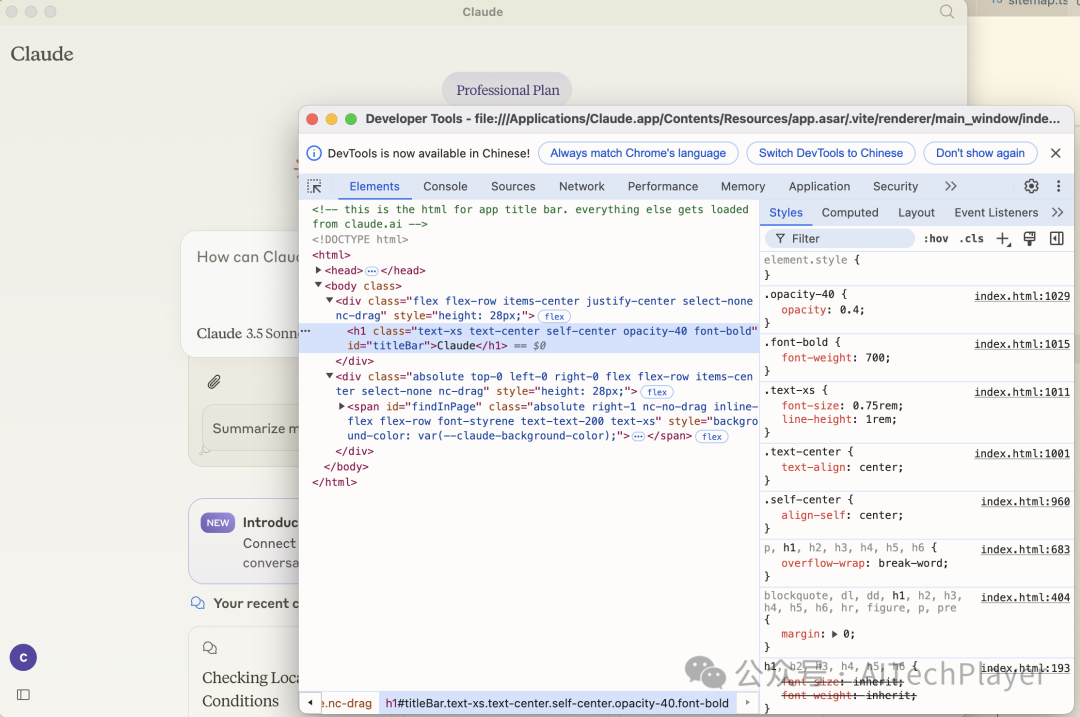
Task: Open the Security tab
Action: click(895, 186)
